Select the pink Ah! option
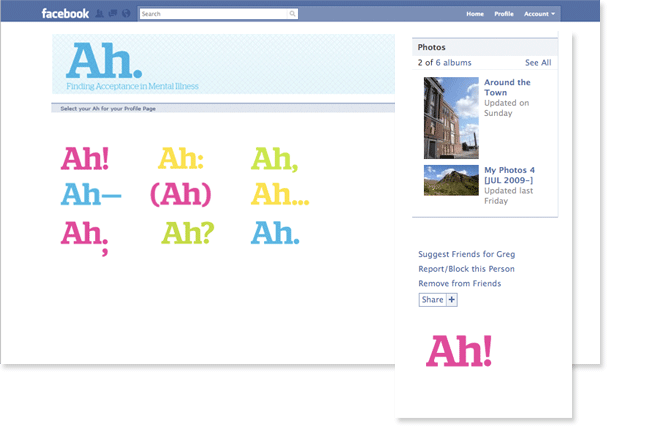Image resolution: width=650 pixels, height=433 pixels. click(x=85, y=158)
